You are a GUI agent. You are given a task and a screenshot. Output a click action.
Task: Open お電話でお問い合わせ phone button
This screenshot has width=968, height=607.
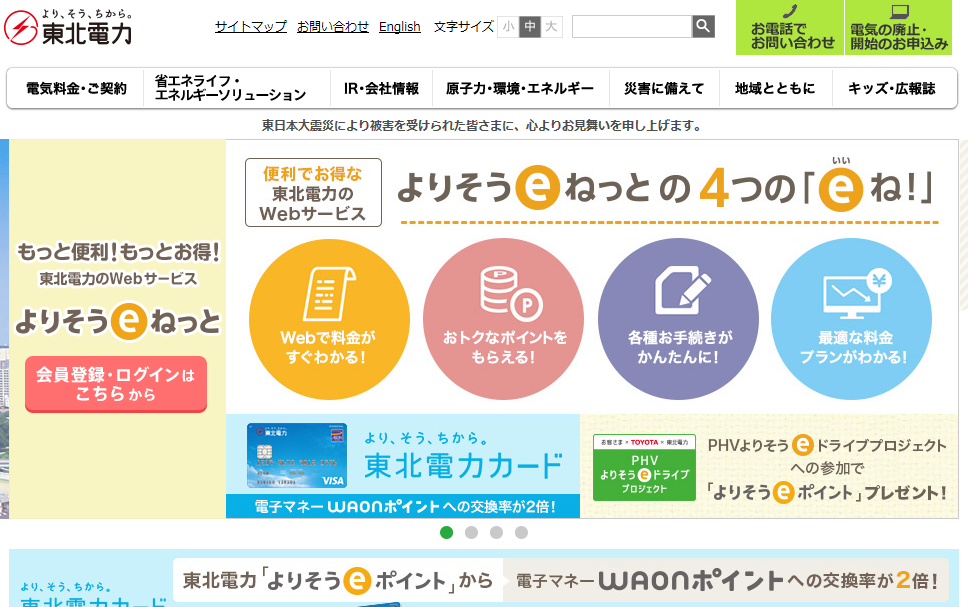790,28
